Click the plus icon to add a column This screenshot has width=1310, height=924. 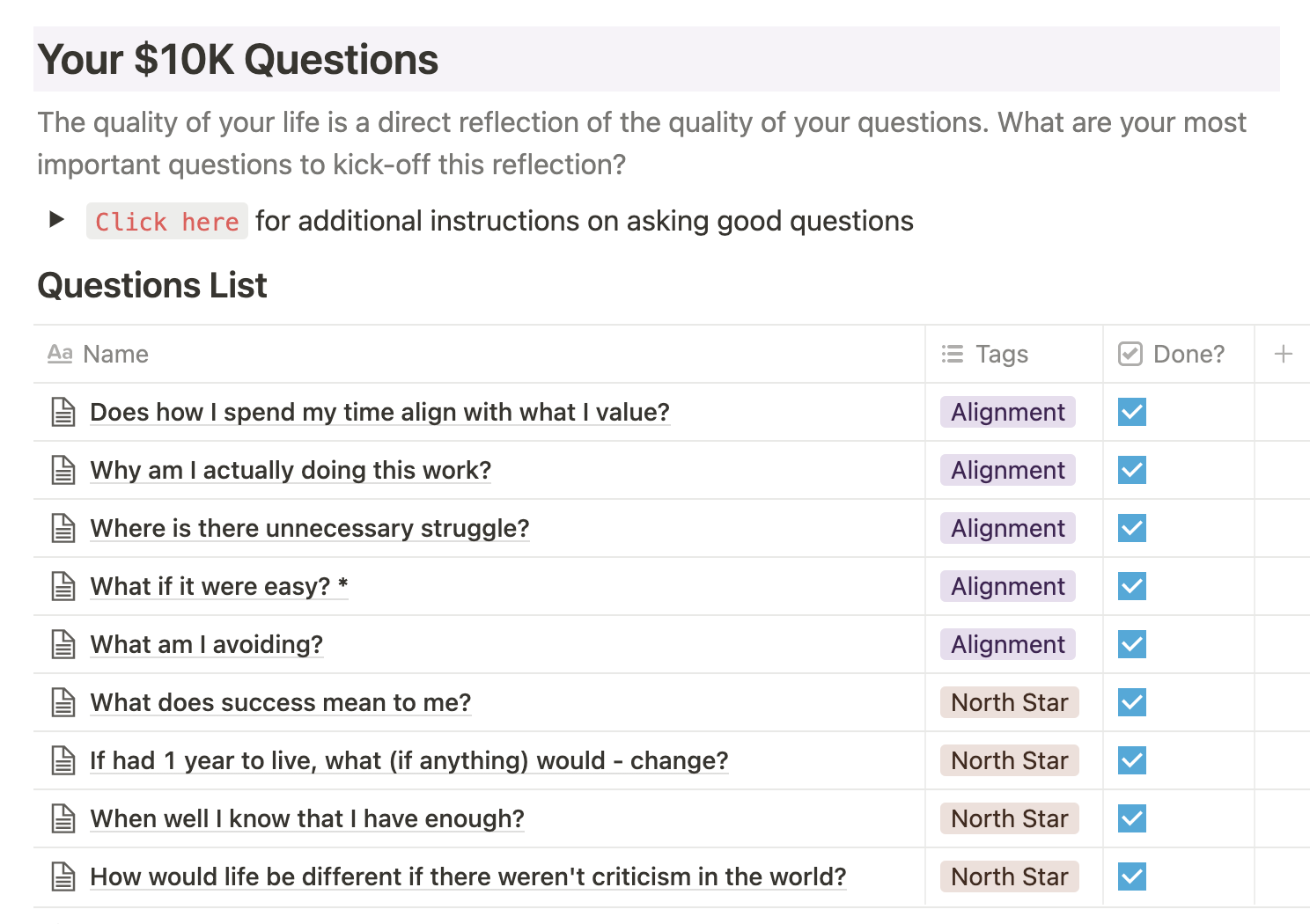tap(1283, 354)
